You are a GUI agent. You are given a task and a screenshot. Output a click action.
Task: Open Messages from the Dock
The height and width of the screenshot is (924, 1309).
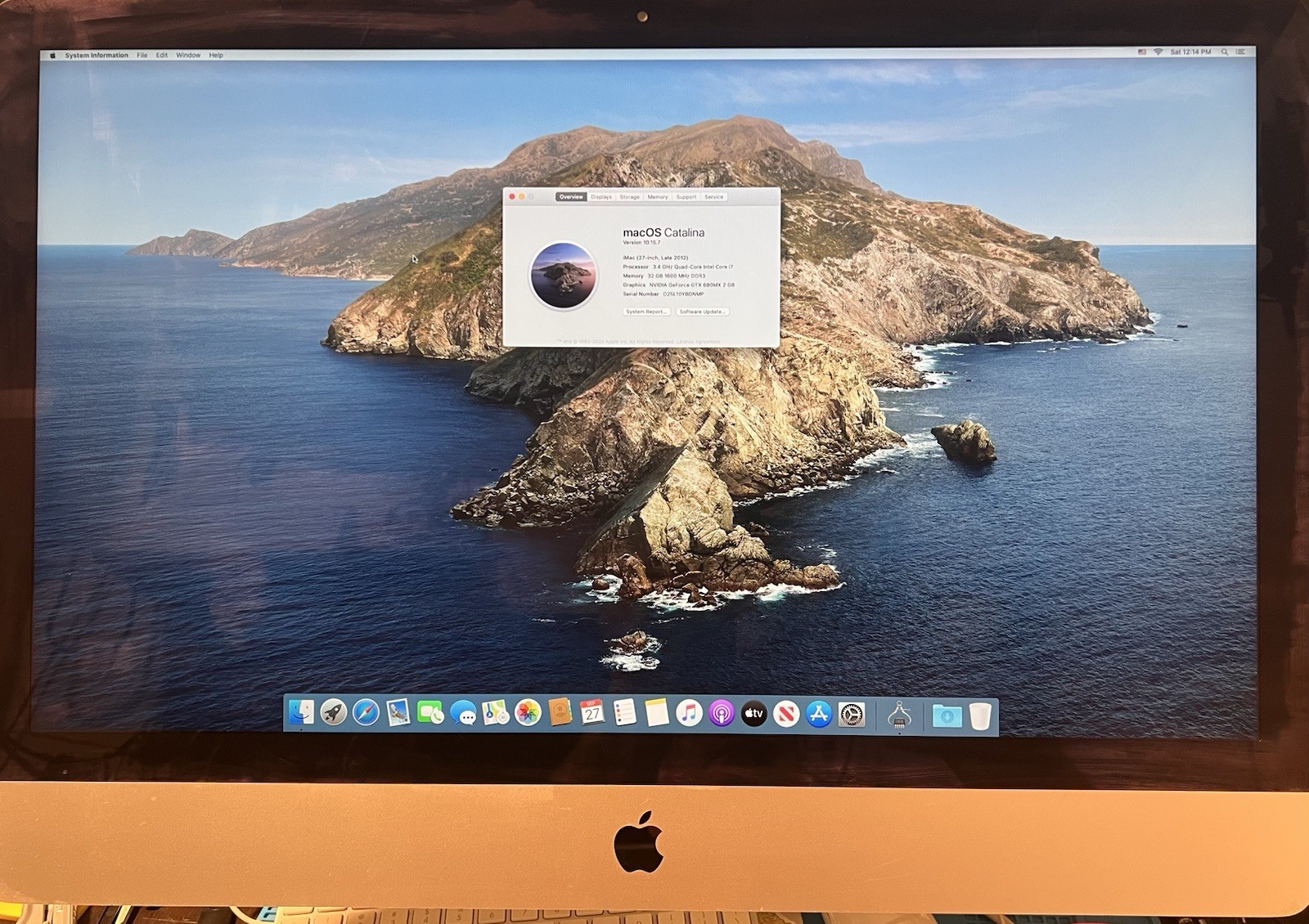click(x=463, y=714)
